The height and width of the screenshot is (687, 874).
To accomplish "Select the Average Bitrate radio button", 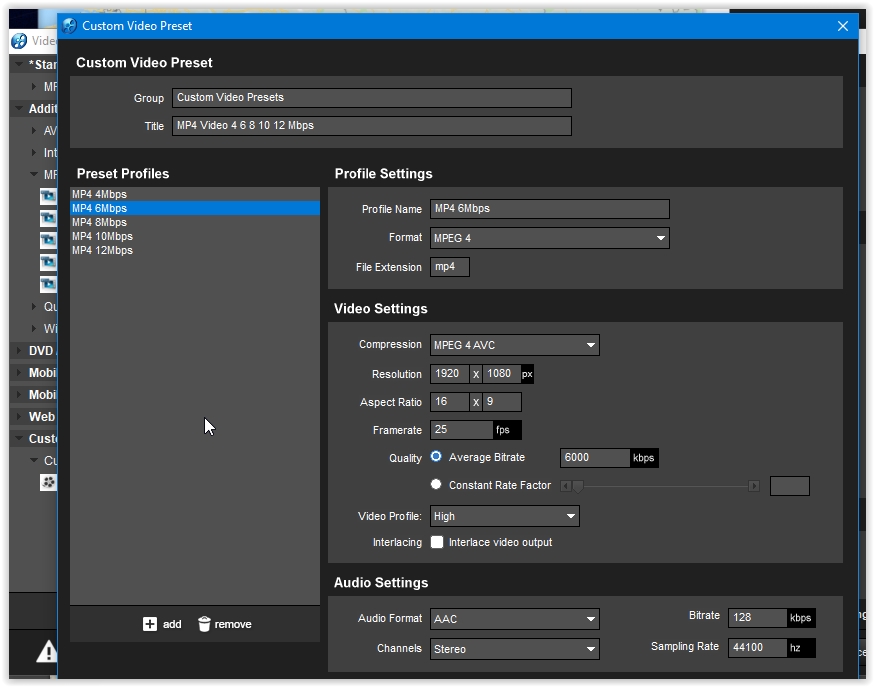I will (x=436, y=457).
